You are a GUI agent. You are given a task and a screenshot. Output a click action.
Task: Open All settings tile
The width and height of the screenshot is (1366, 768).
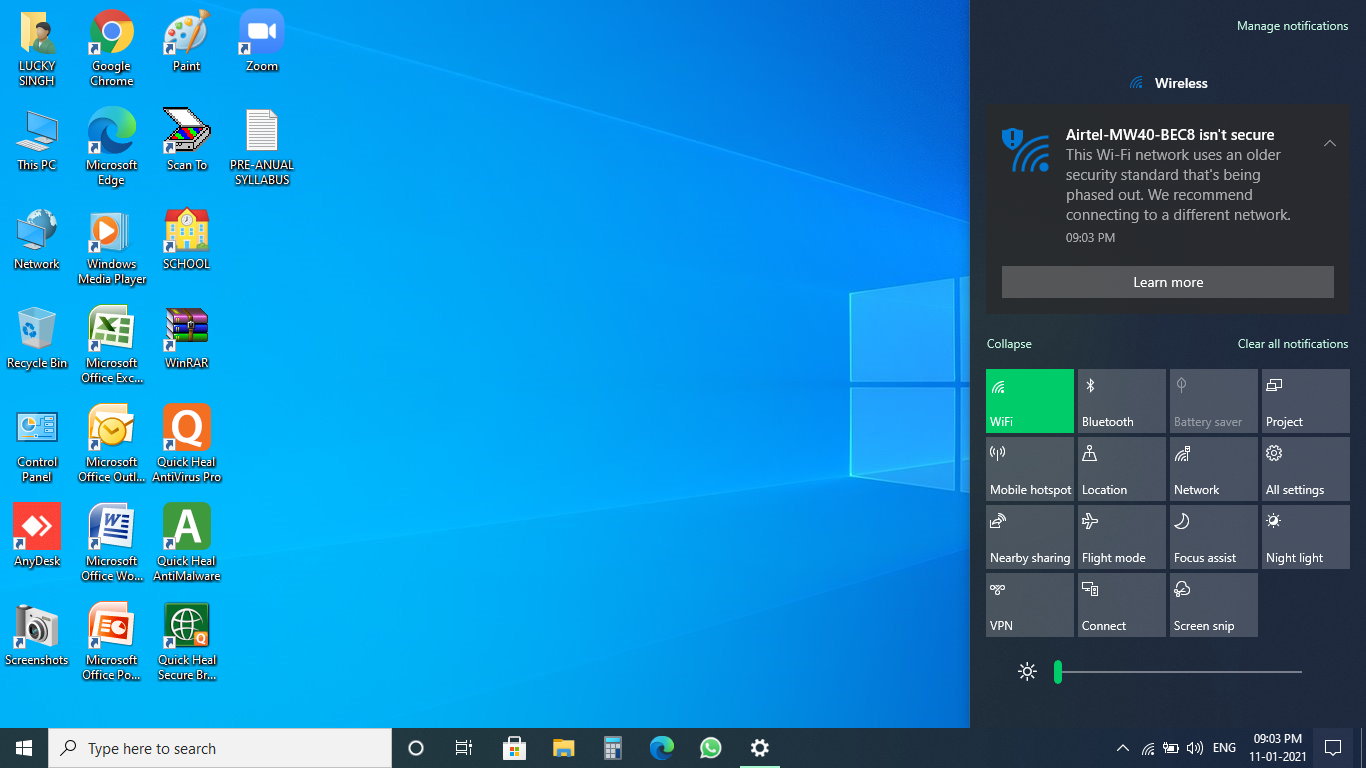(x=1306, y=469)
